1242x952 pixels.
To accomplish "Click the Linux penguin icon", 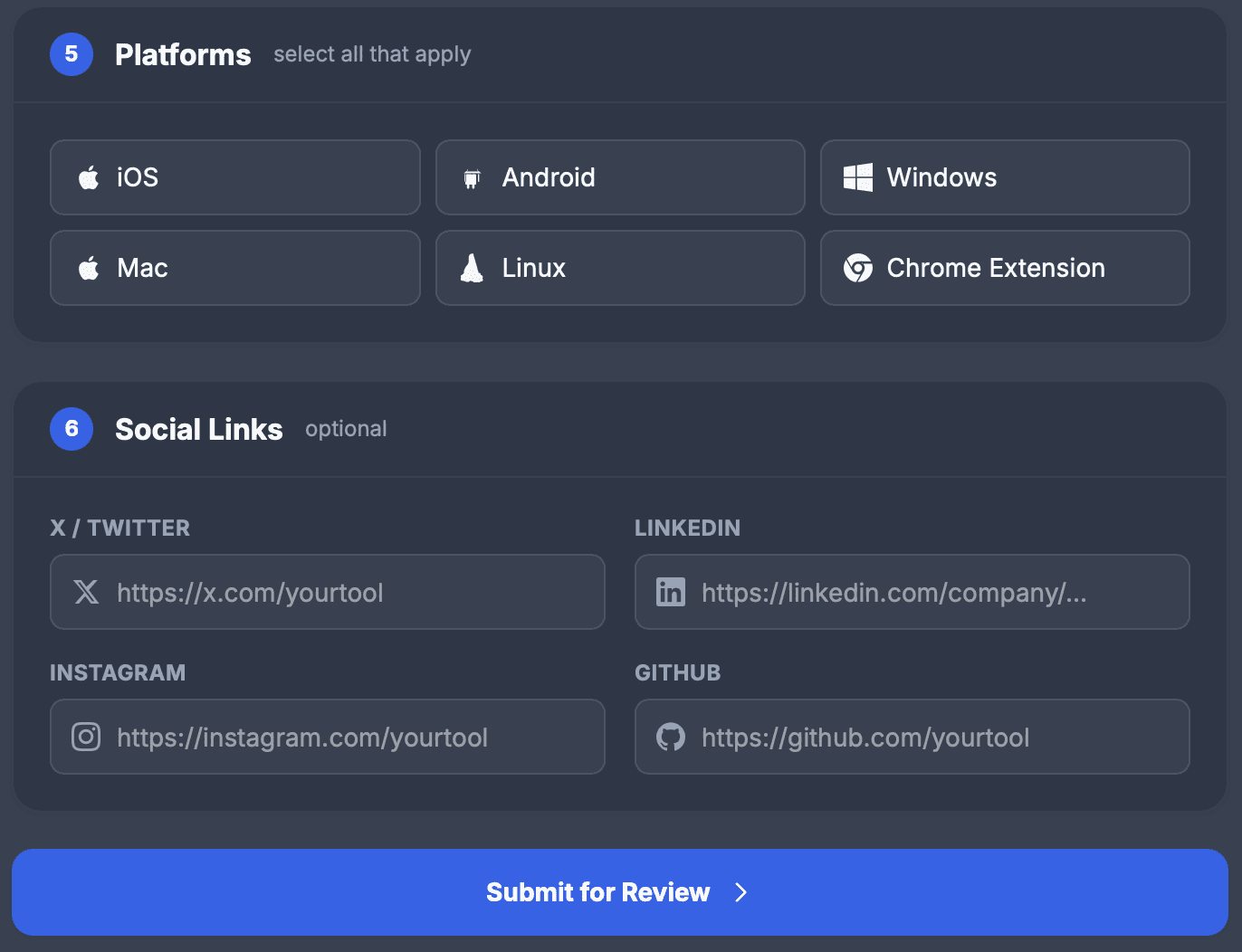I will (x=472, y=268).
